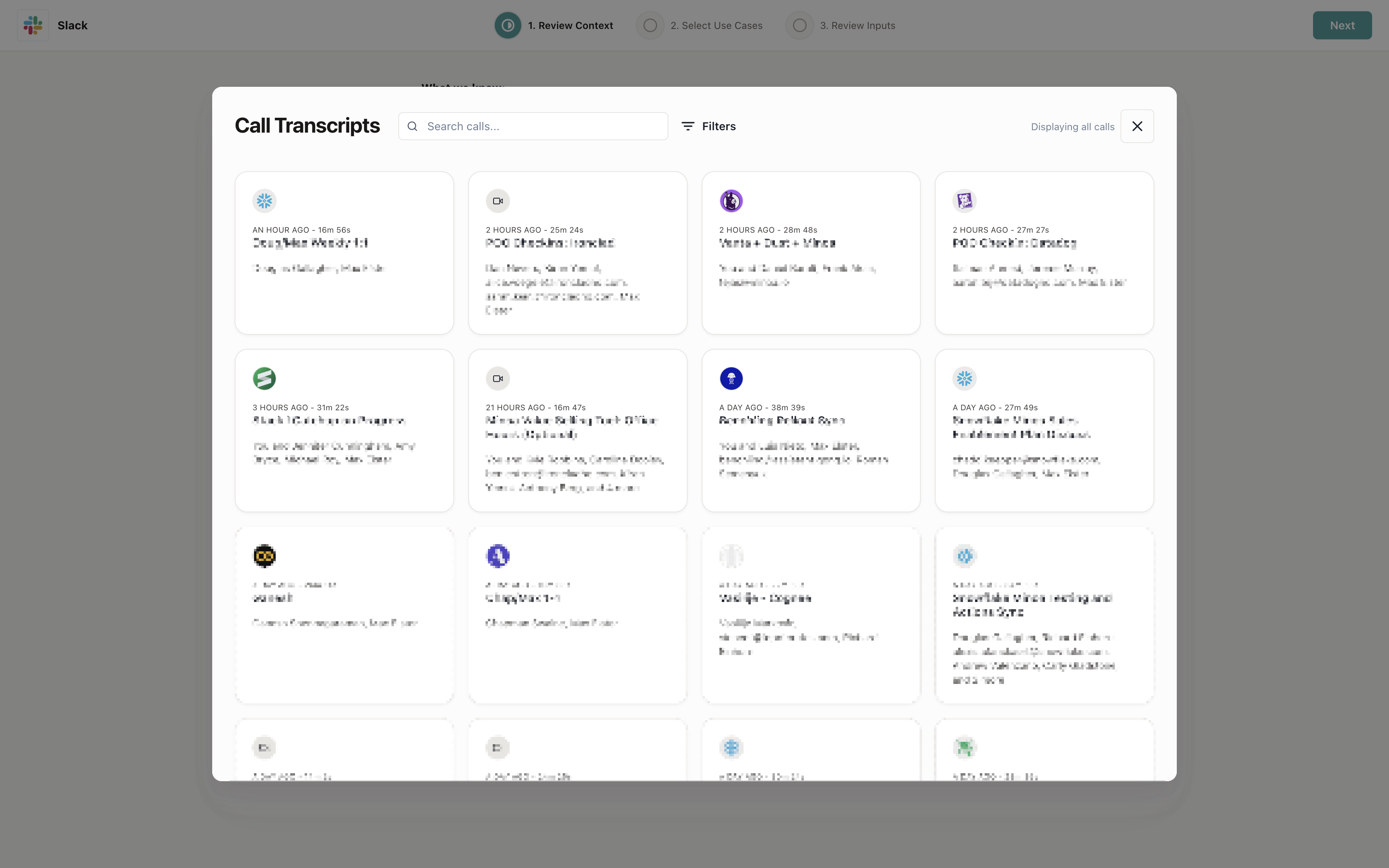Click the search magnifier icon

(x=412, y=126)
